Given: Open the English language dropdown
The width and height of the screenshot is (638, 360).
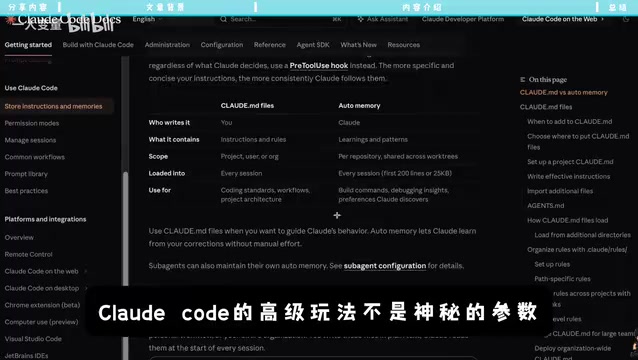Looking at the screenshot, I should tap(147, 19).
